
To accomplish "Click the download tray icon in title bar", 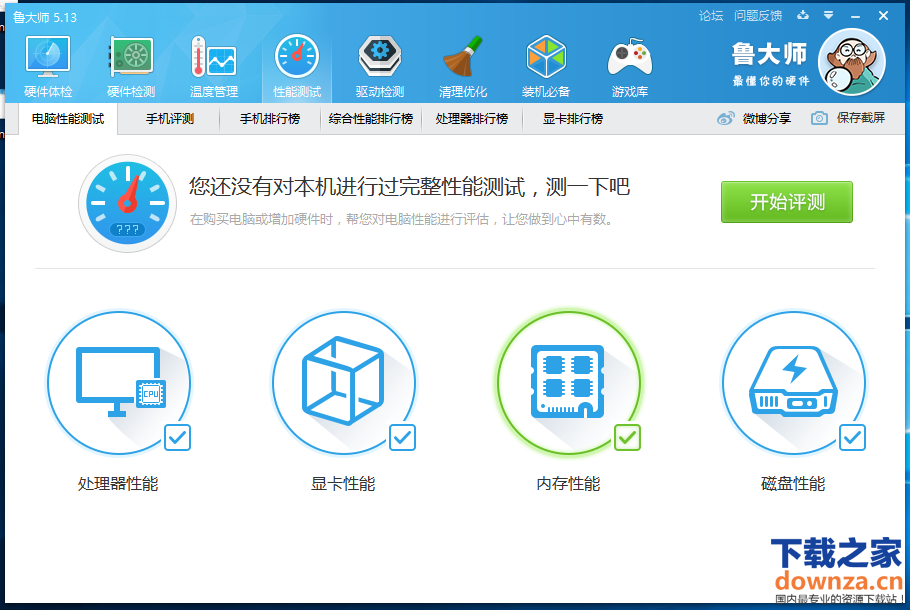I will [x=803, y=15].
